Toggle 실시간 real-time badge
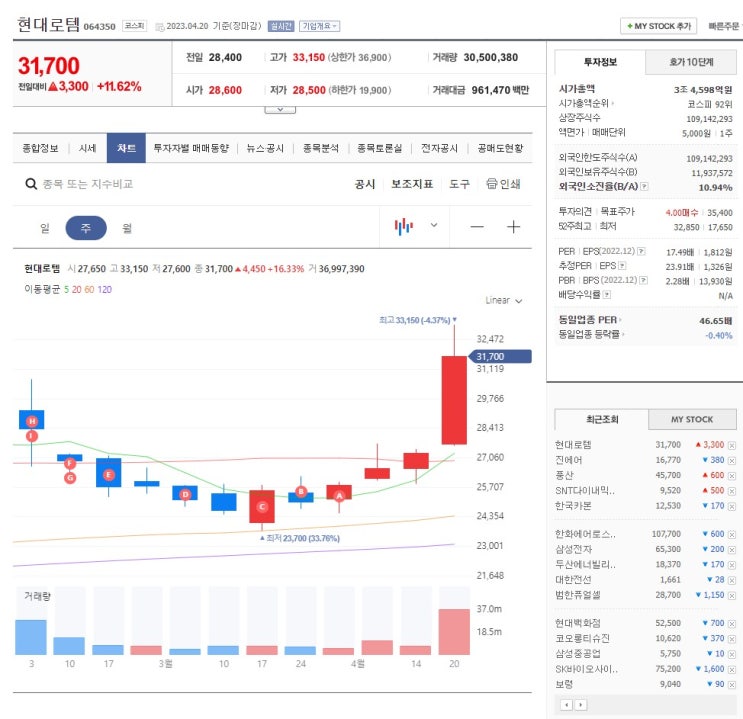This screenshot has width=743, height=719. point(281,27)
